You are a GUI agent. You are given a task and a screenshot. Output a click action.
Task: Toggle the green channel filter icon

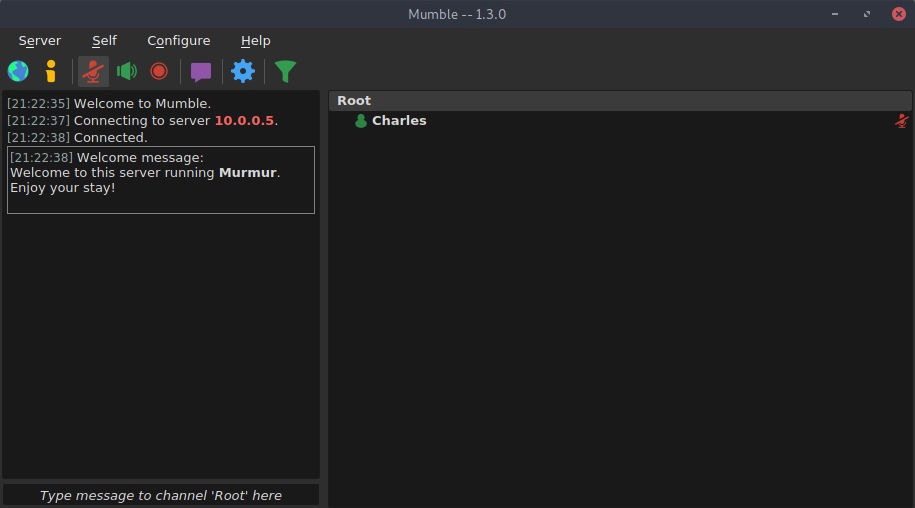pyautogui.click(x=285, y=72)
